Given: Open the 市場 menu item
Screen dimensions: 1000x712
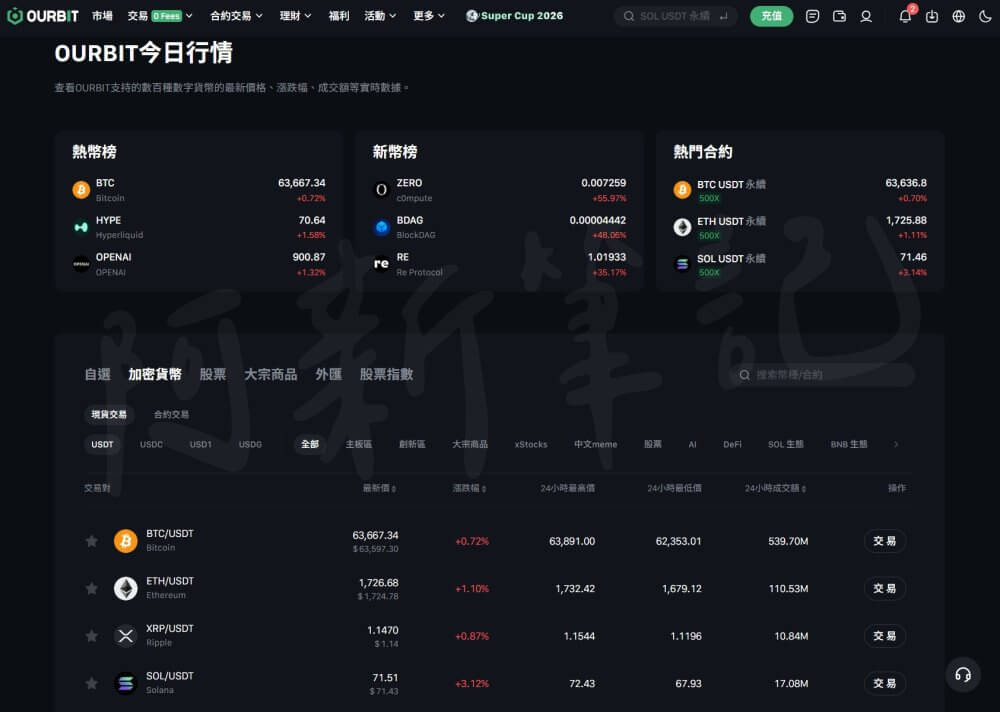Looking at the screenshot, I should 102,16.
